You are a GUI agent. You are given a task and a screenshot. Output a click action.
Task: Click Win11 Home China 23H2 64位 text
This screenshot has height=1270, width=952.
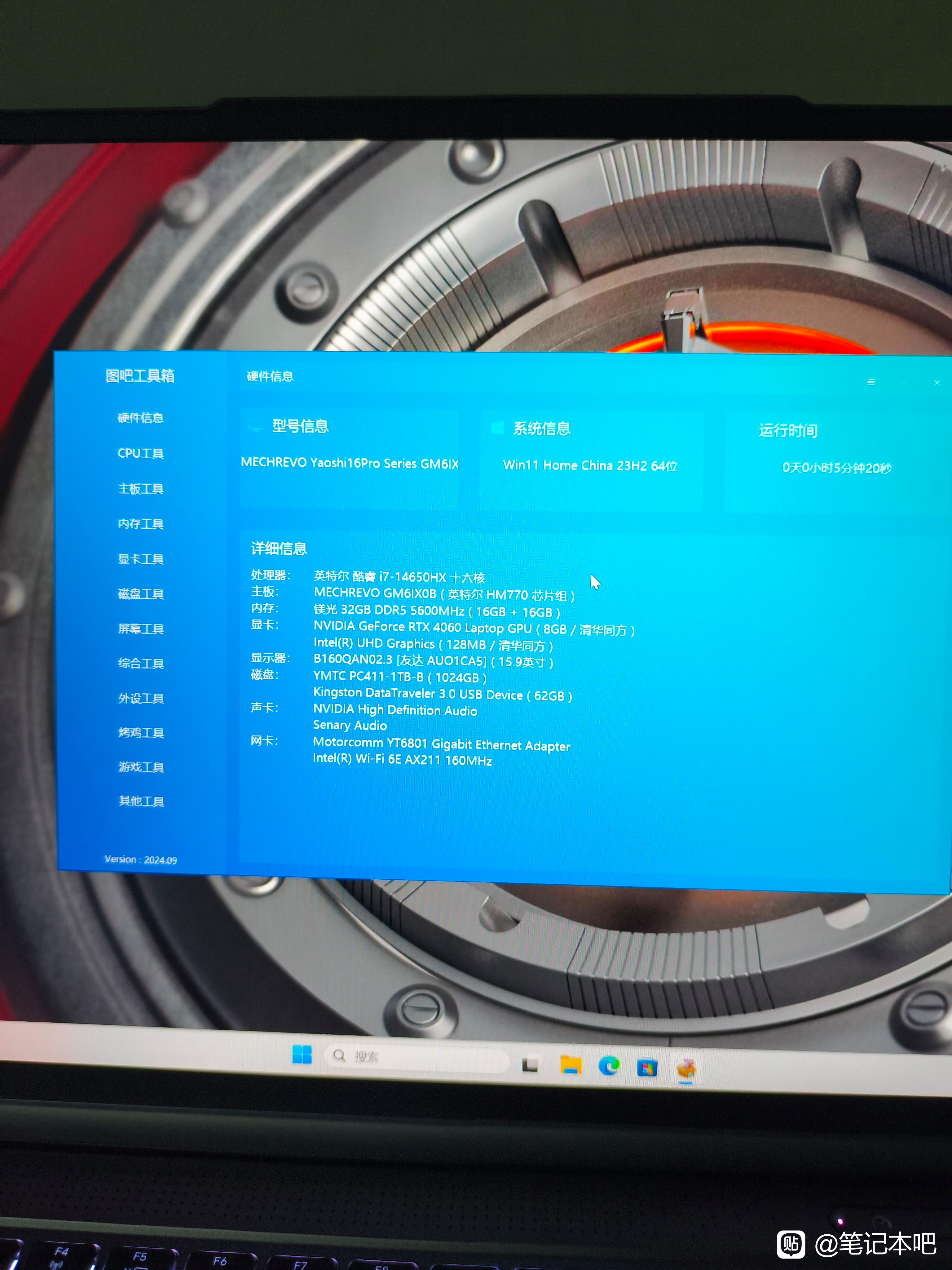click(x=590, y=466)
